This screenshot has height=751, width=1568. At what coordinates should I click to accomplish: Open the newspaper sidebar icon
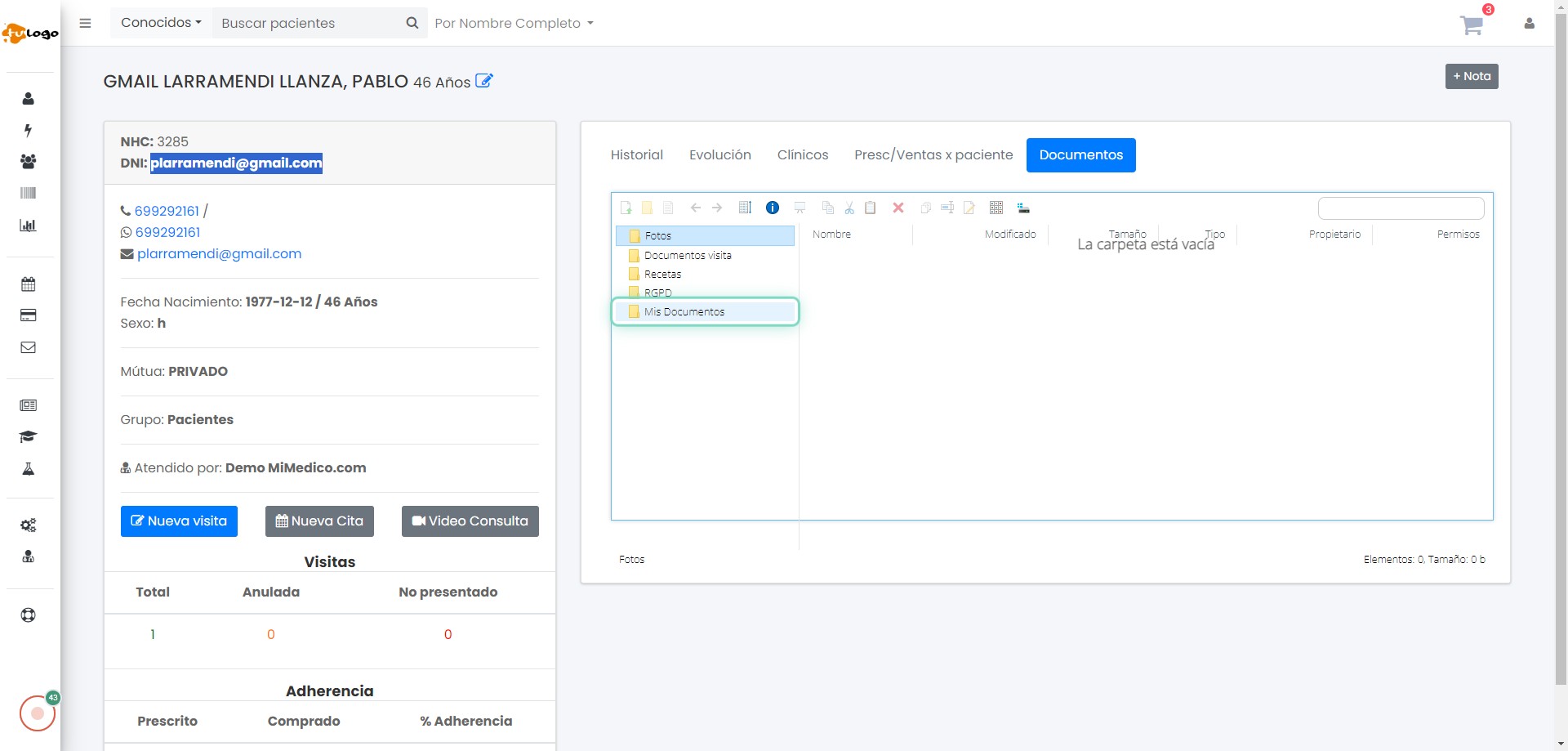(x=28, y=405)
